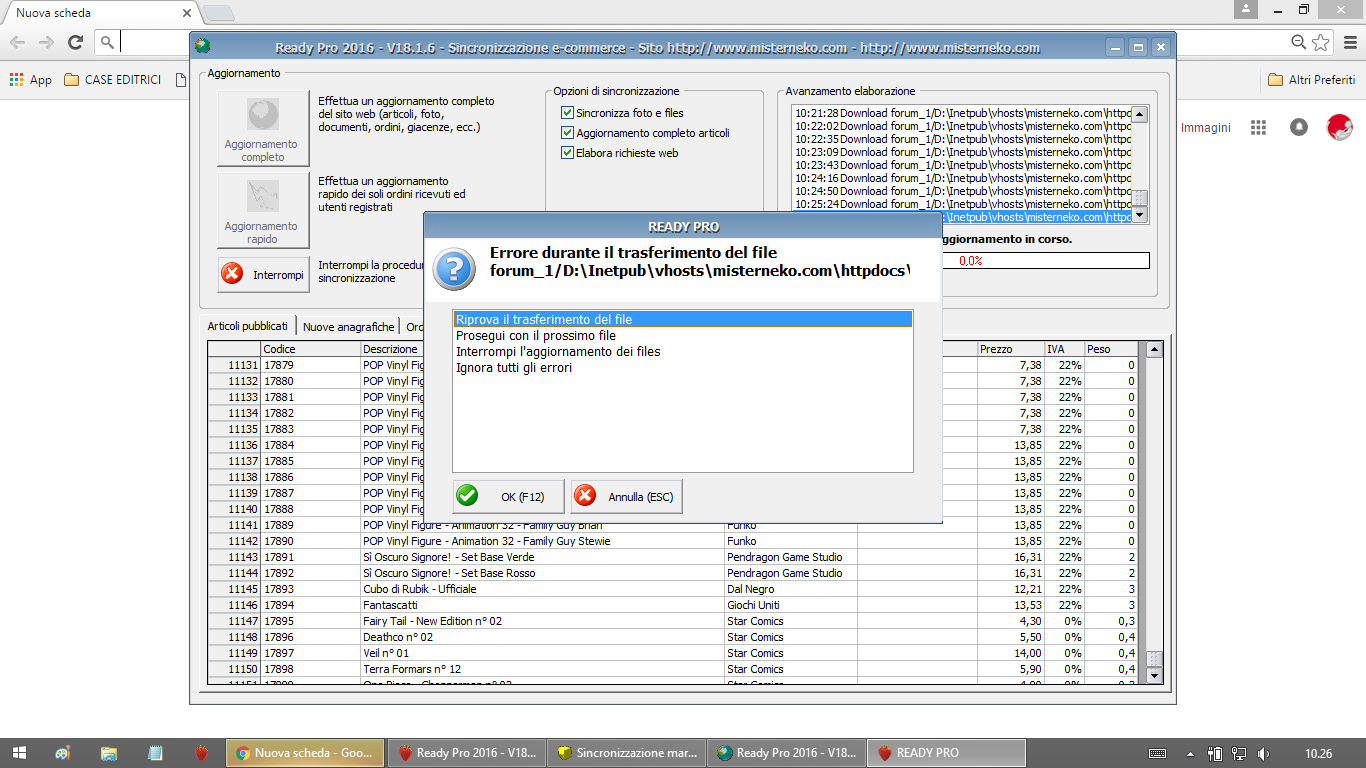Launch File Explorer from the taskbar
This screenshot has height=768, width=1366.
tap(109, 752)
